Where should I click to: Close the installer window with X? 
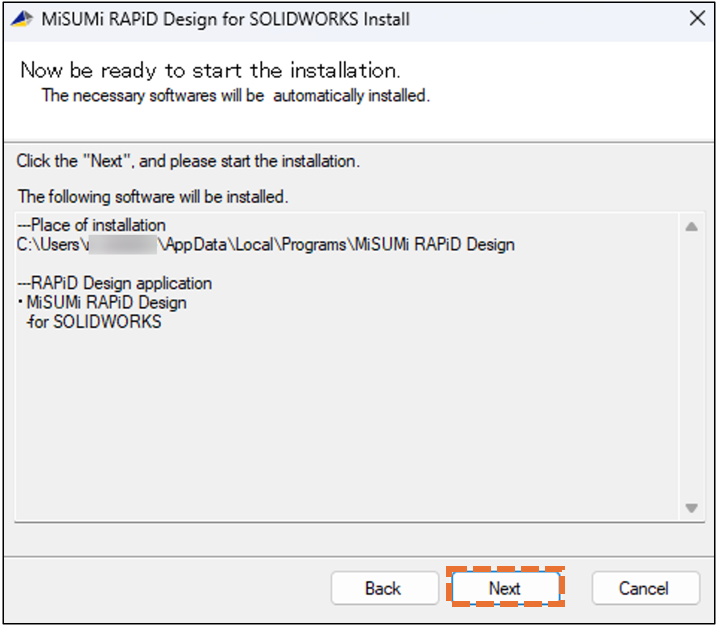697,19
